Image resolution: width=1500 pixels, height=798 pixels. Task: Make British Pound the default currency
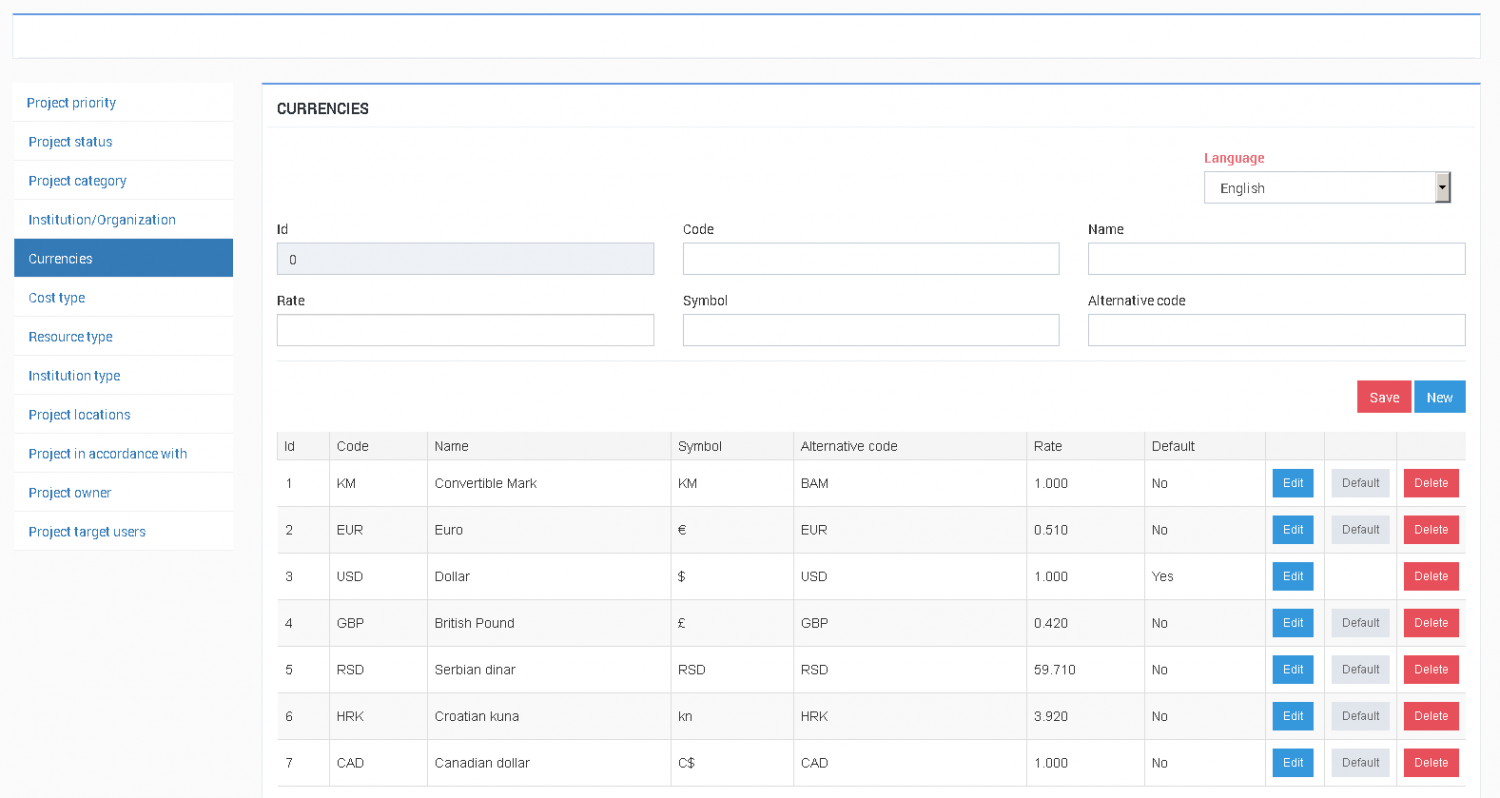1359,622
